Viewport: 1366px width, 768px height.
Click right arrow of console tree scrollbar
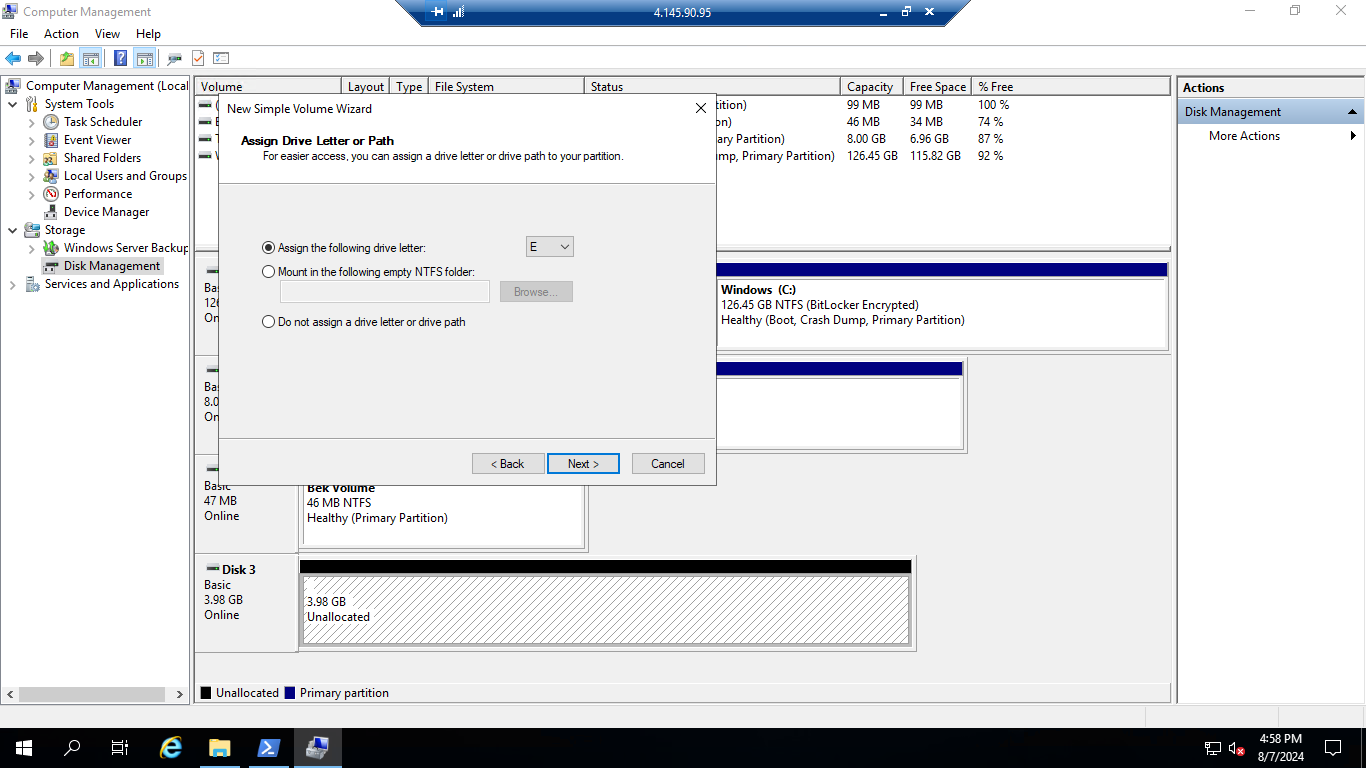[180, 694]
